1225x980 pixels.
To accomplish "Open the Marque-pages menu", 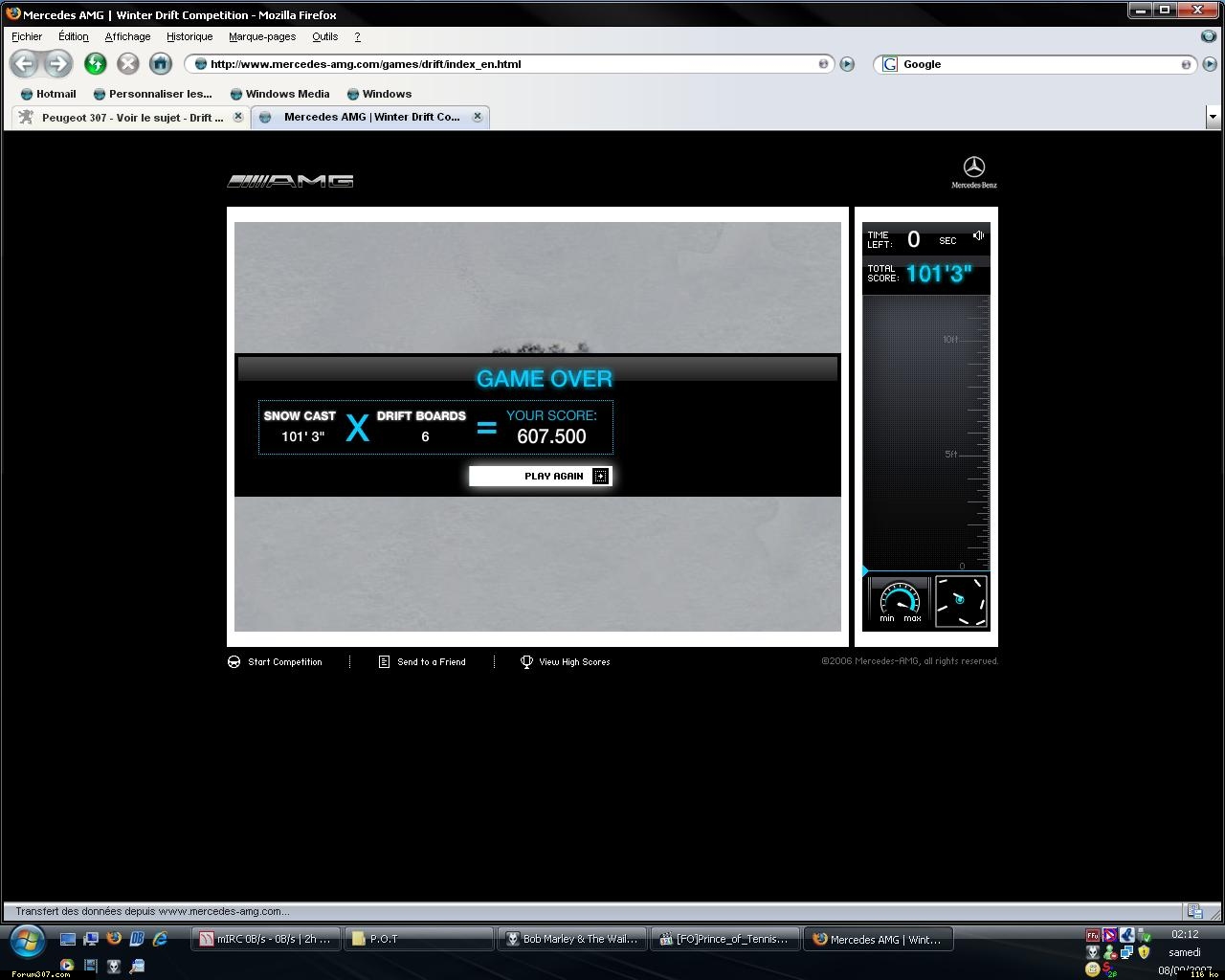I will (261, 36).
